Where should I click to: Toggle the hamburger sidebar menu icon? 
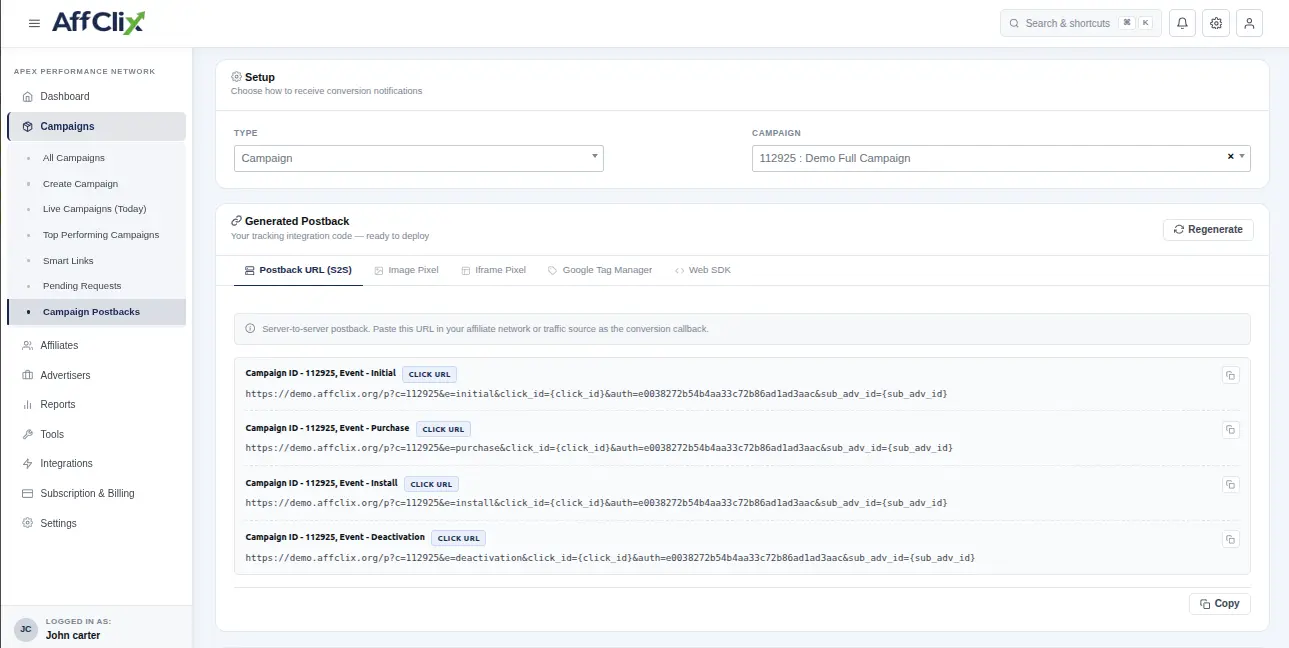(35, 23)
